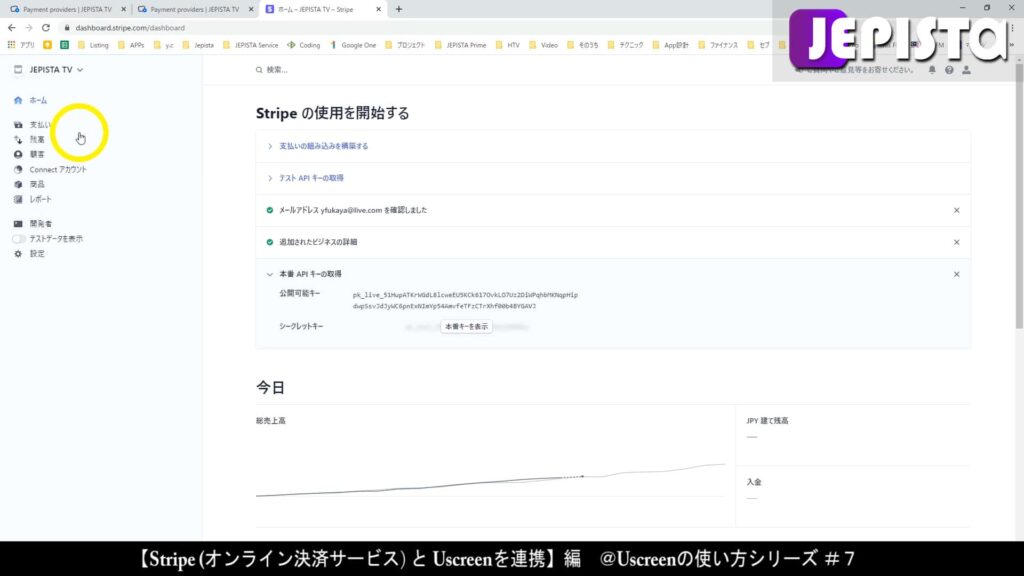Viewport: 1024px width, 576px height.
Task: Switch to the first Payment providers tab
Action: tap(66, 9)
